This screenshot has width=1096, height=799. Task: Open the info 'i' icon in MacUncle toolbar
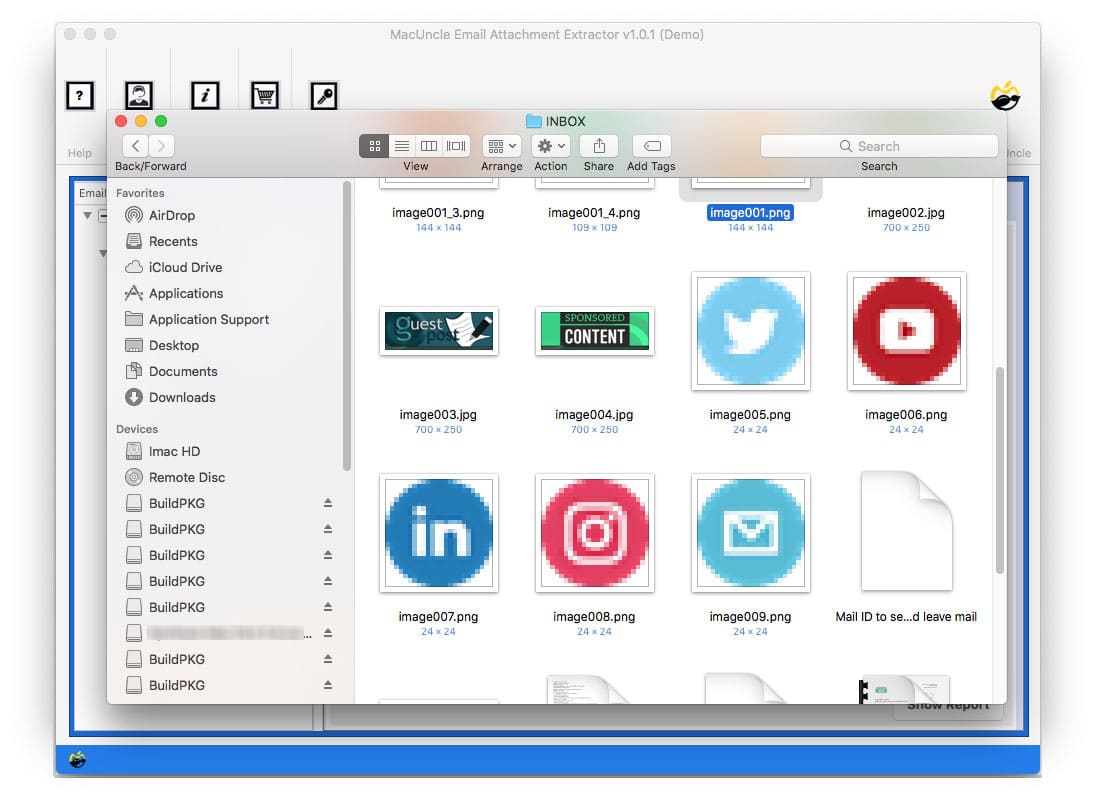click(205, 95)
